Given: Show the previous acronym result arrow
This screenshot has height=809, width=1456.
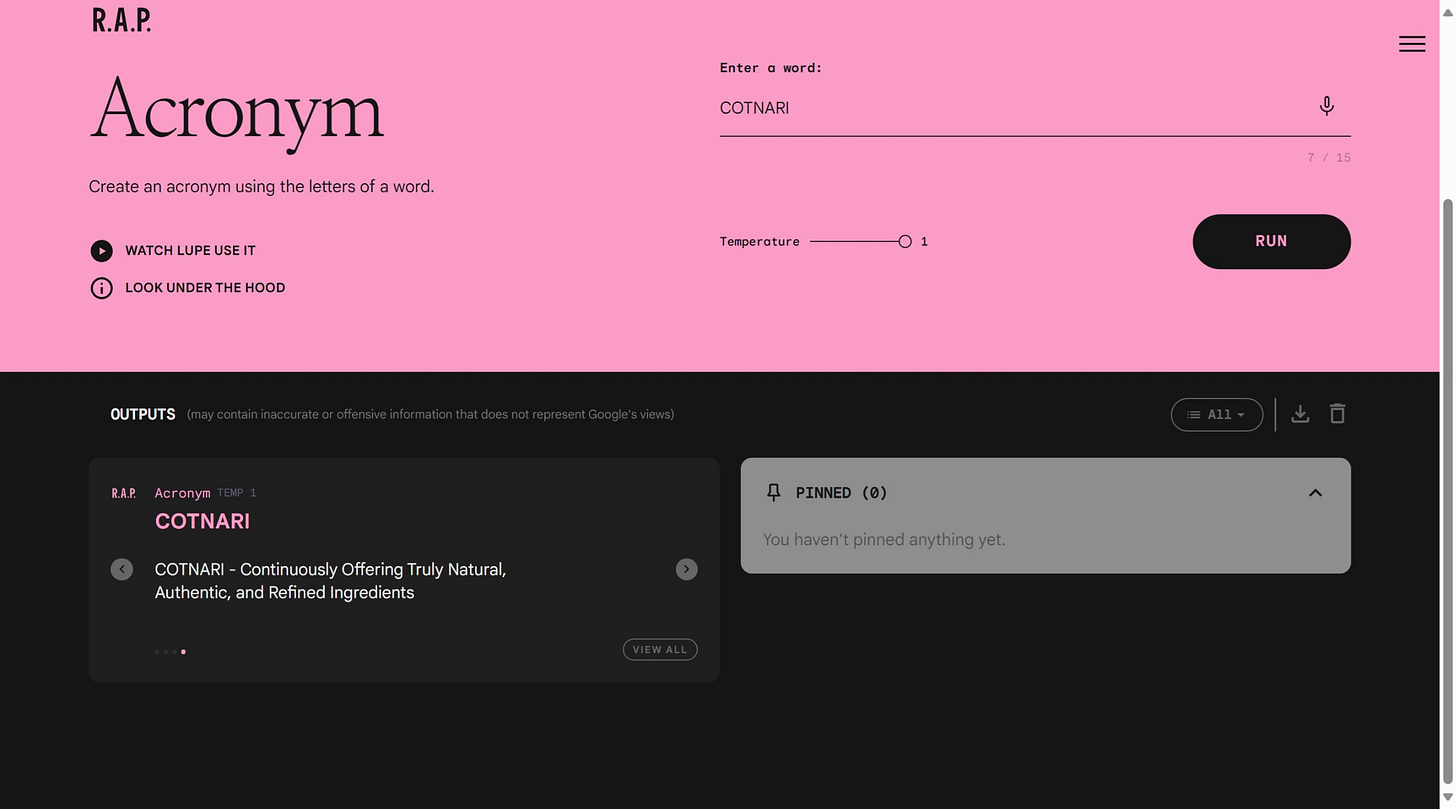Looking at the screenshot, I should (122, 569).
